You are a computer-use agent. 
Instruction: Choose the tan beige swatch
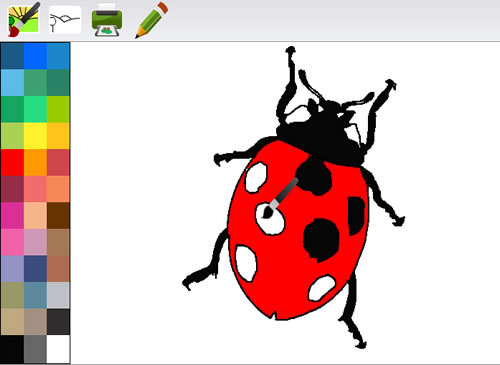click(12, 322)
